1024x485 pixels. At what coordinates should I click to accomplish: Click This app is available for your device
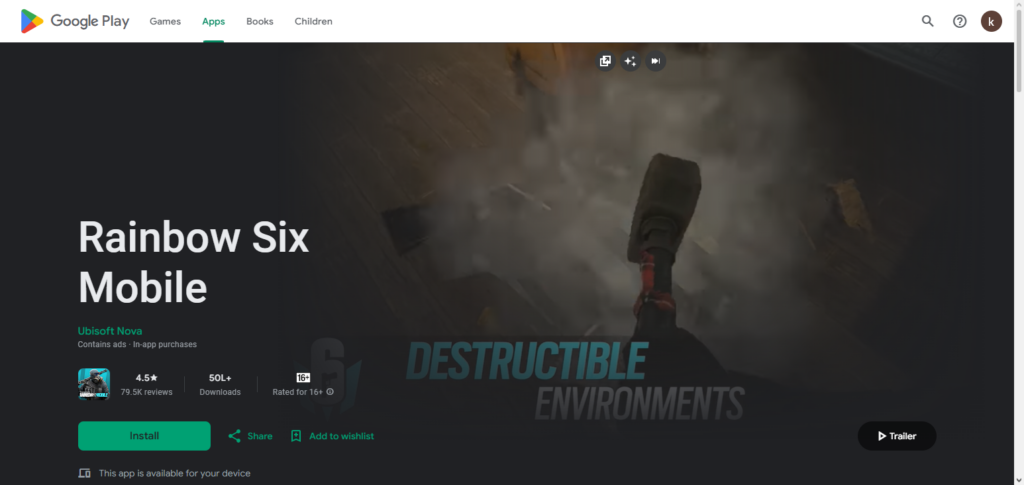[x=174, y=473]
